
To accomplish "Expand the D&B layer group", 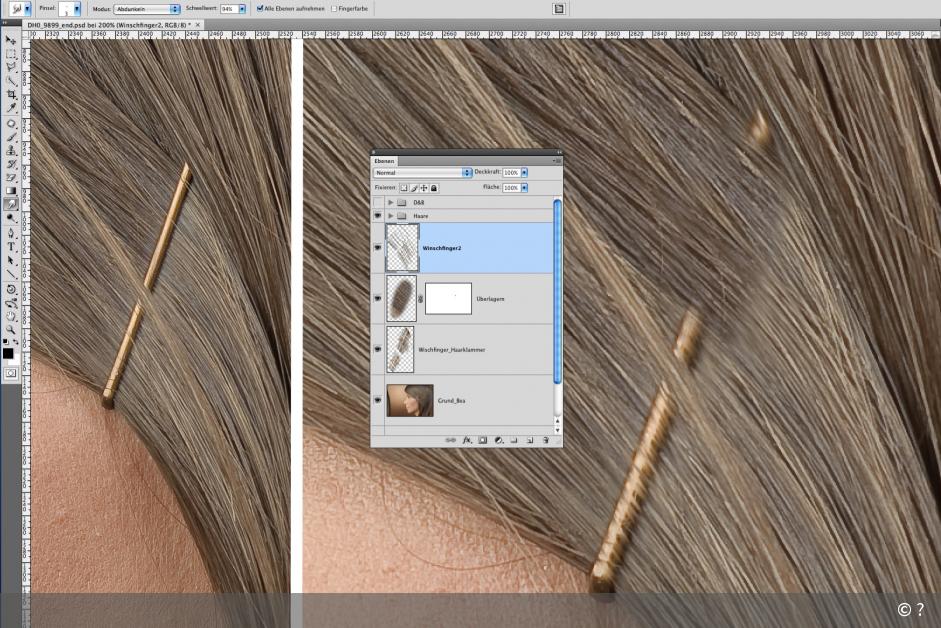I will pyautogui.click(x=390, y=202).
